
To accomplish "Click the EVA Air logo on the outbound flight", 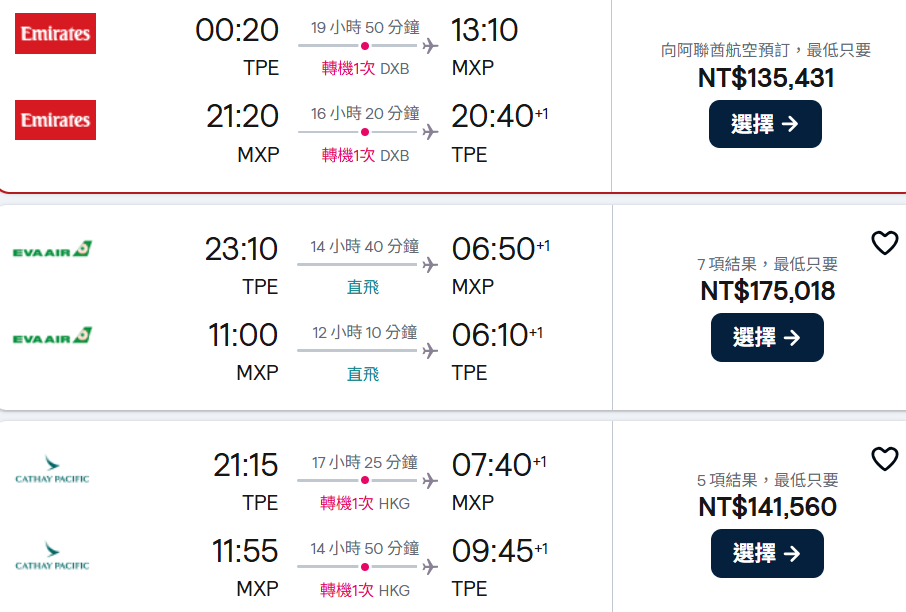I will tap(52, 250).
